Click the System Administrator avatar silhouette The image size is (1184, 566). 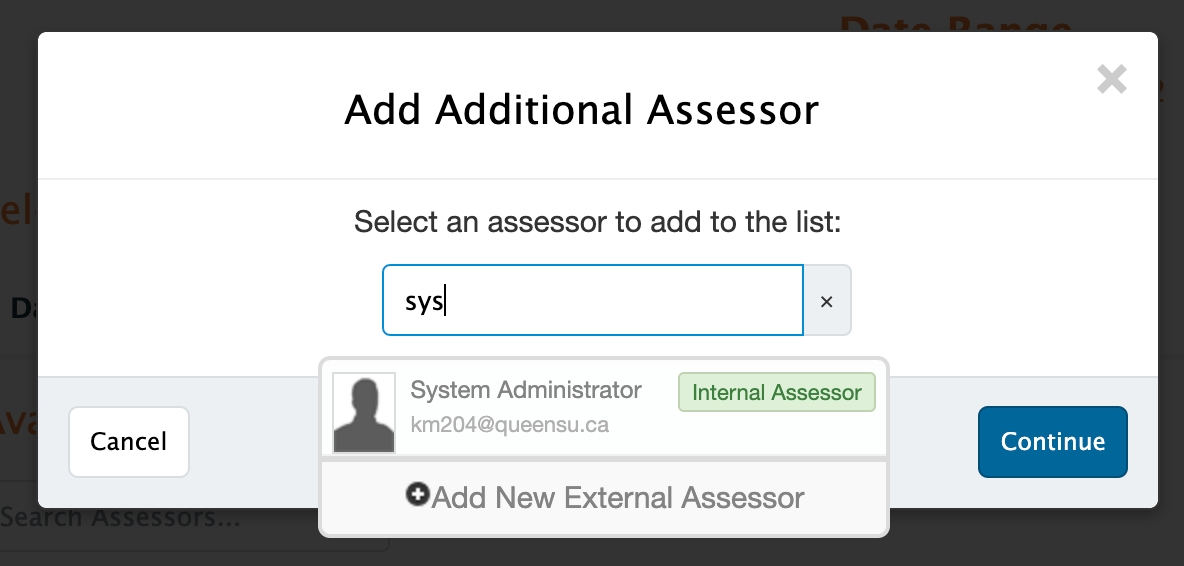[364, 413]
